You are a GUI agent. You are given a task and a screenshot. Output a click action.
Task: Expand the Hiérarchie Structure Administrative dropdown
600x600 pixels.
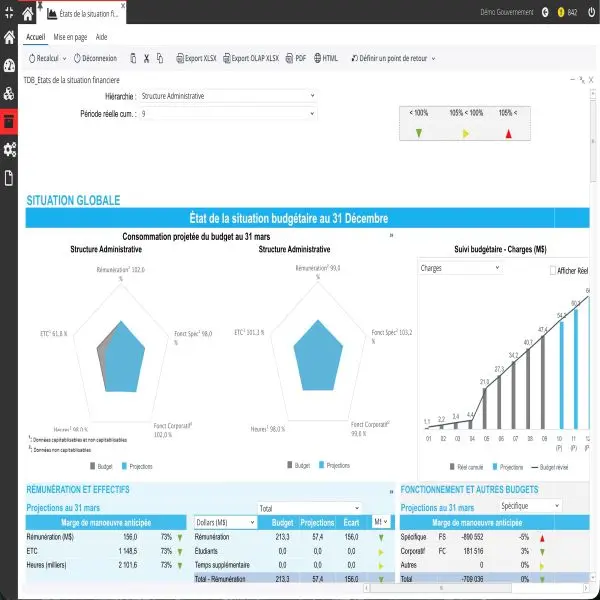click(x=228, y=96)
